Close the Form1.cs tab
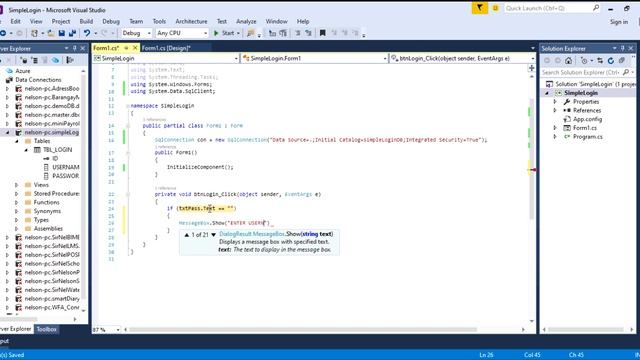Screen dimensions: 640x360 pos(135,48)
